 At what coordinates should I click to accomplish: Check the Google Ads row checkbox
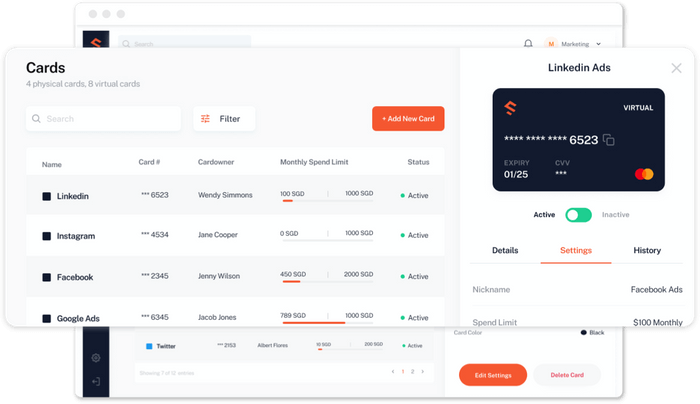pyautogui.click(x=46, y=318)
